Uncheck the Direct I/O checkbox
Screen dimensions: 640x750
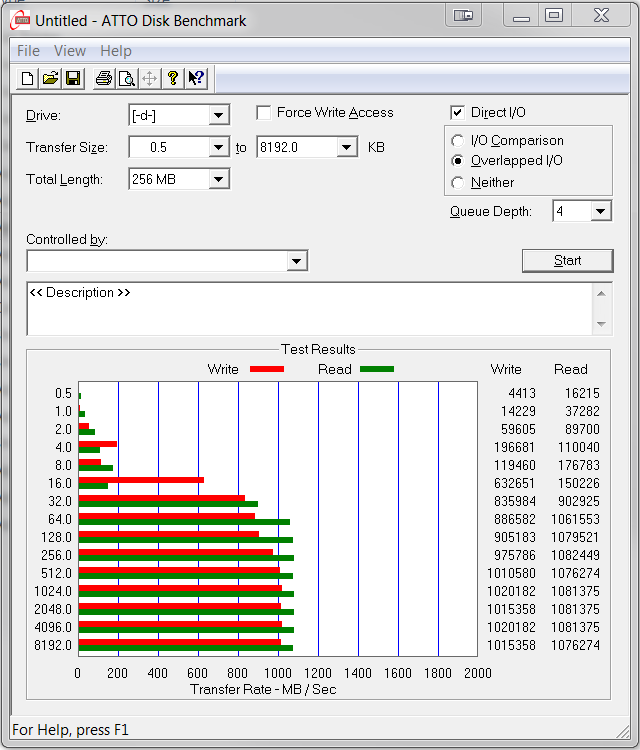pyautogui.click(x=458, y=113)
